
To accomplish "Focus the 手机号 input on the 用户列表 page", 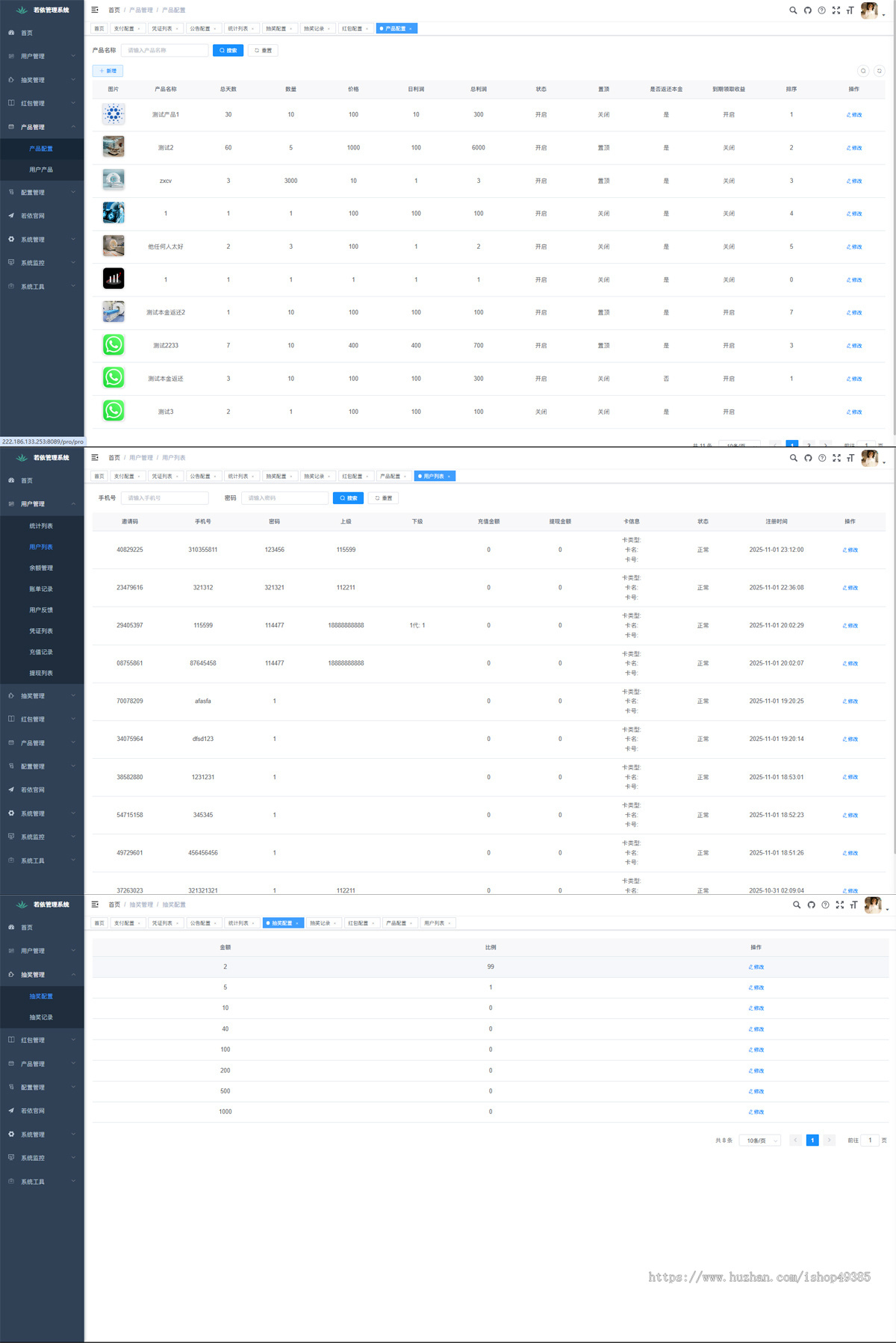I will 165,498.
